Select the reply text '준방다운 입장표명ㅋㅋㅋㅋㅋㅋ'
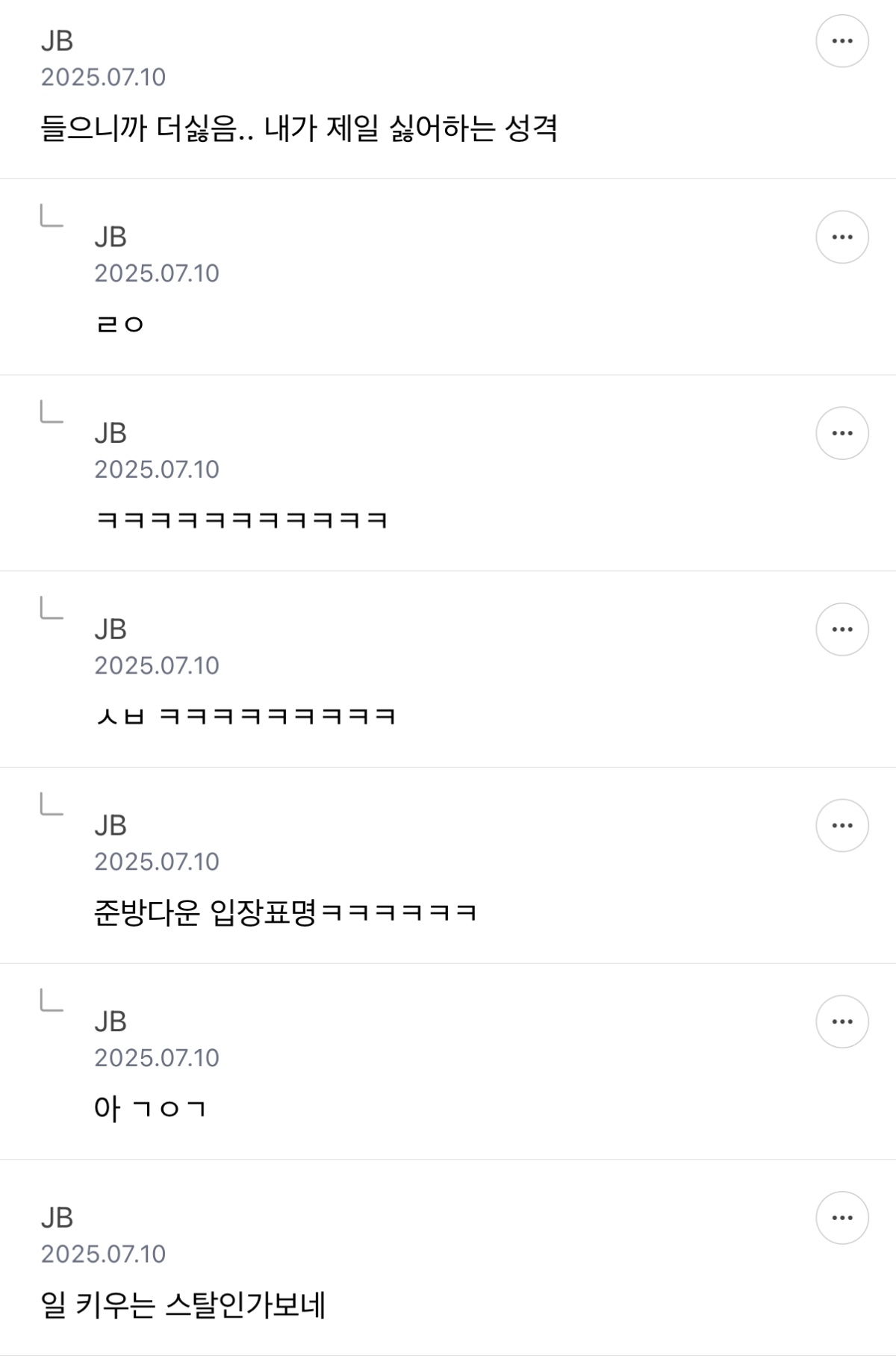 285,912
